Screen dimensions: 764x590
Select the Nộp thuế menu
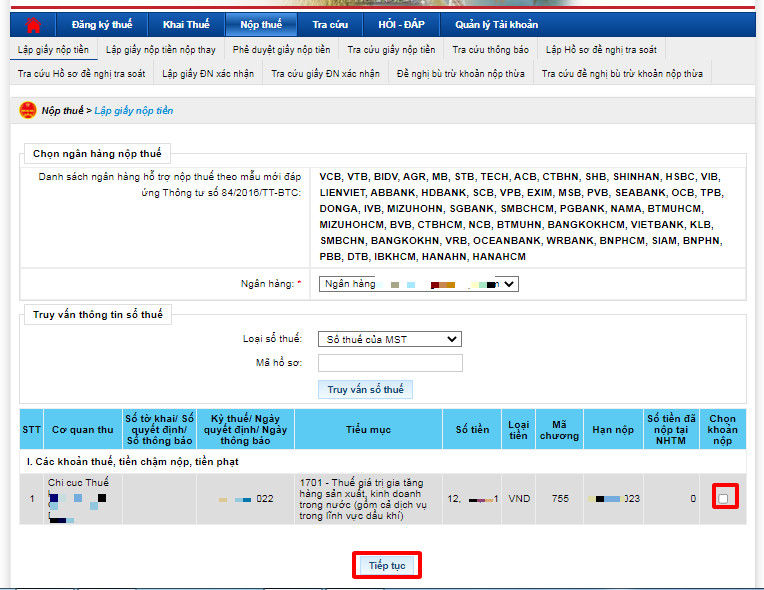[x=261, y=24]
